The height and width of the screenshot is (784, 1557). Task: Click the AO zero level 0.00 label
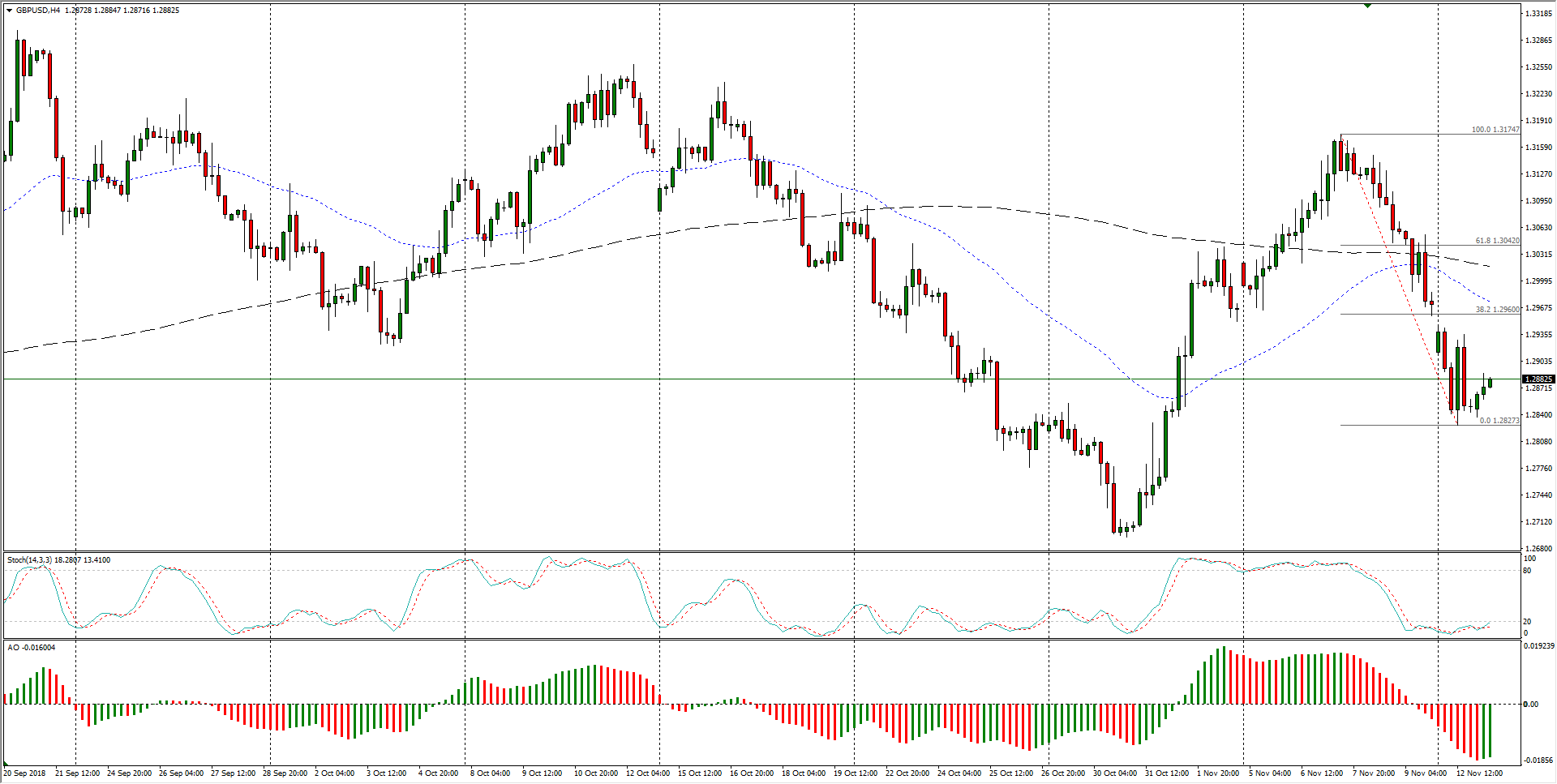(x=1530, y=705)
